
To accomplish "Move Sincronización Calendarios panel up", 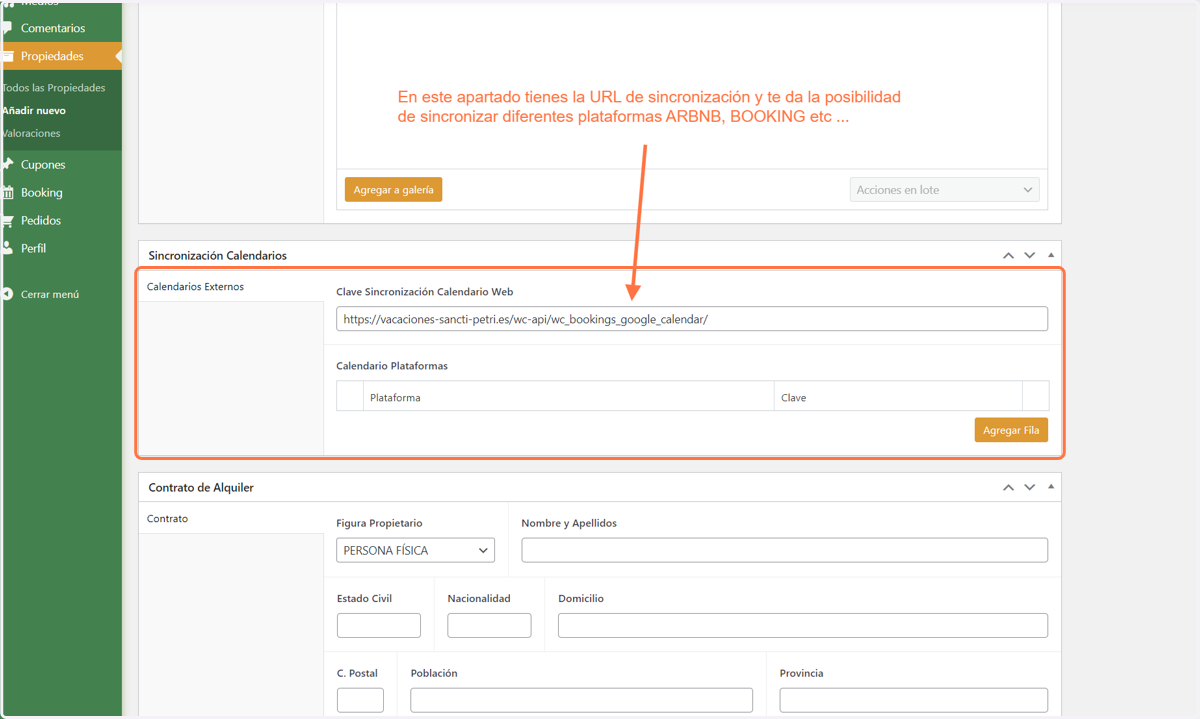I will [x=1009, y=256].
